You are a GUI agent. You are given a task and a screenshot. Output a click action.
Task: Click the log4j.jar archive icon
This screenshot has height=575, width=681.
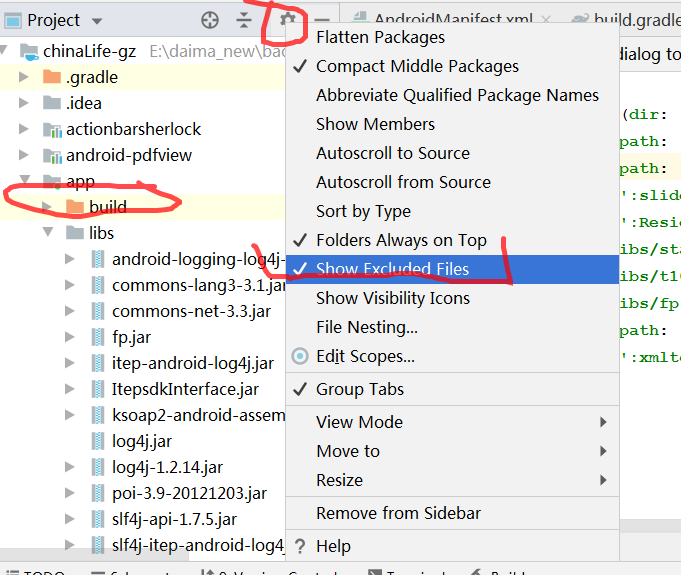click(98, 441)
